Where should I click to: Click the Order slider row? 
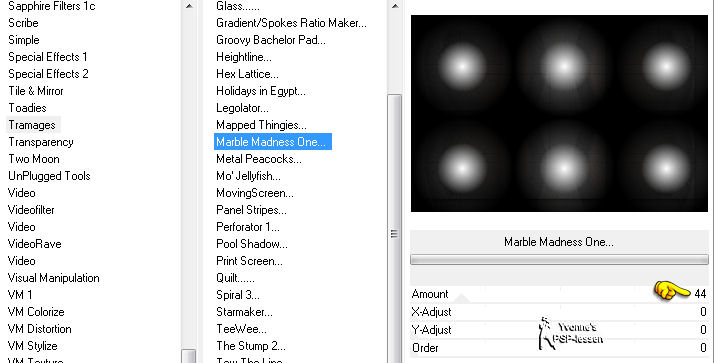coord(559,348)
